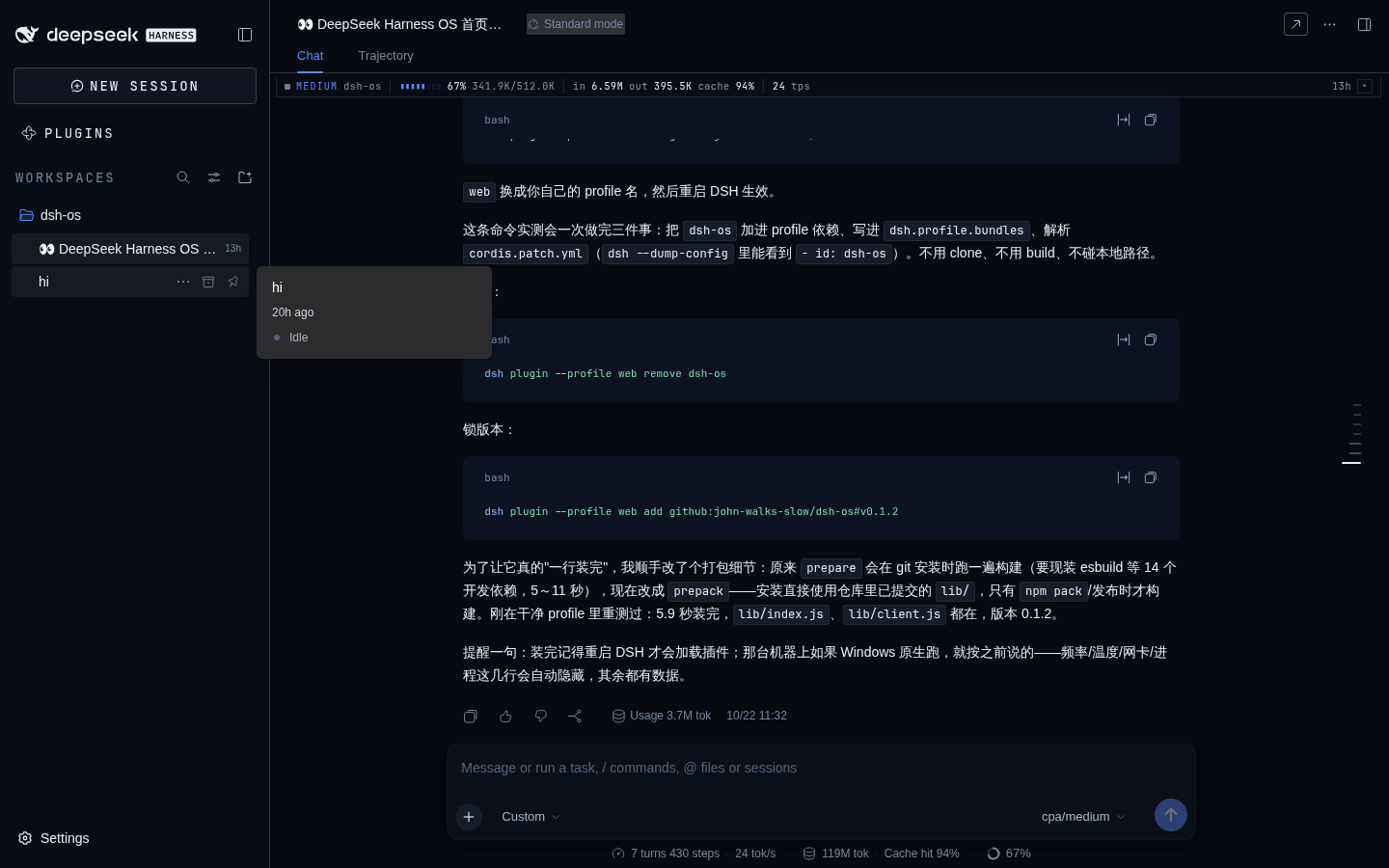Search workspaces with the magnifier icon
1389x868 pixels.
183,177
